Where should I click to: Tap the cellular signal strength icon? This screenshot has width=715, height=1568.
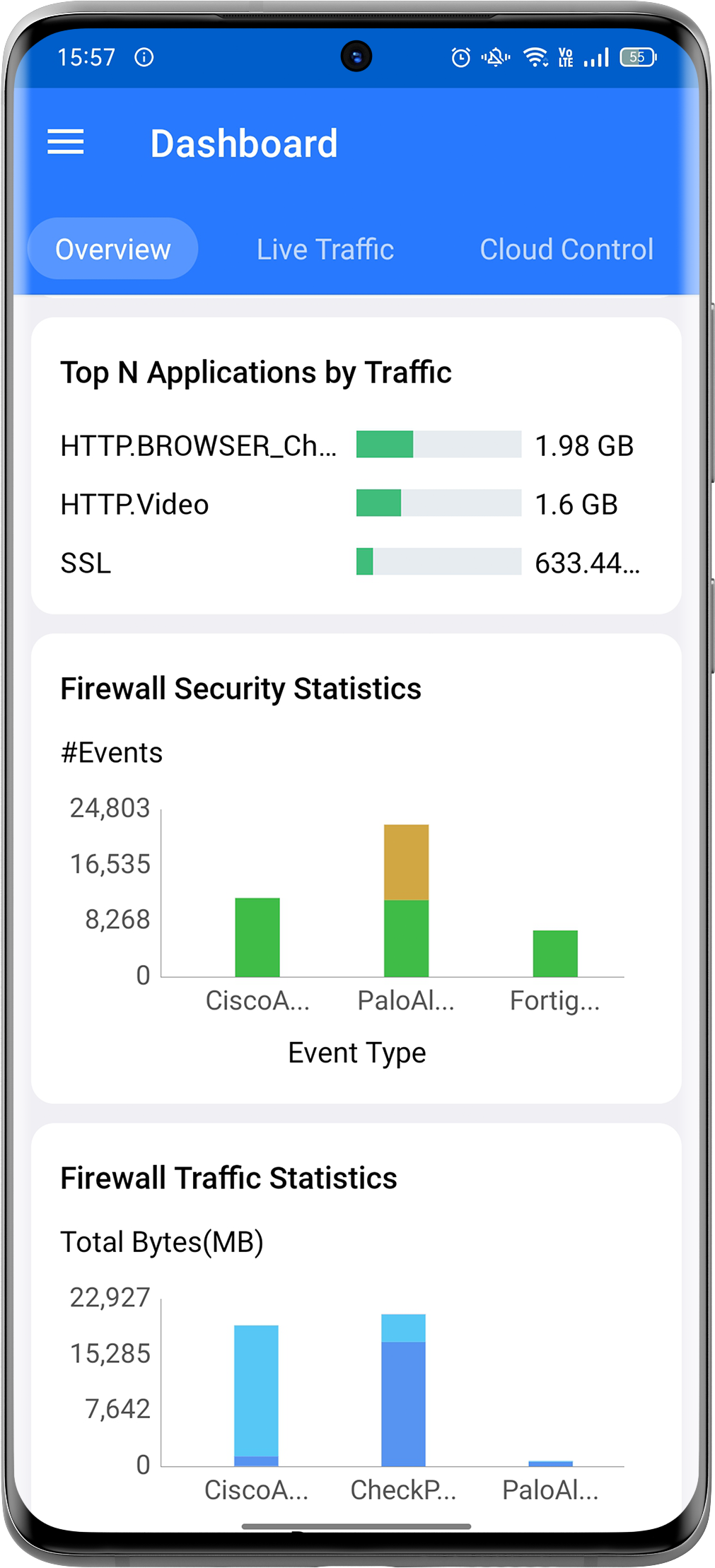[596, 57]
